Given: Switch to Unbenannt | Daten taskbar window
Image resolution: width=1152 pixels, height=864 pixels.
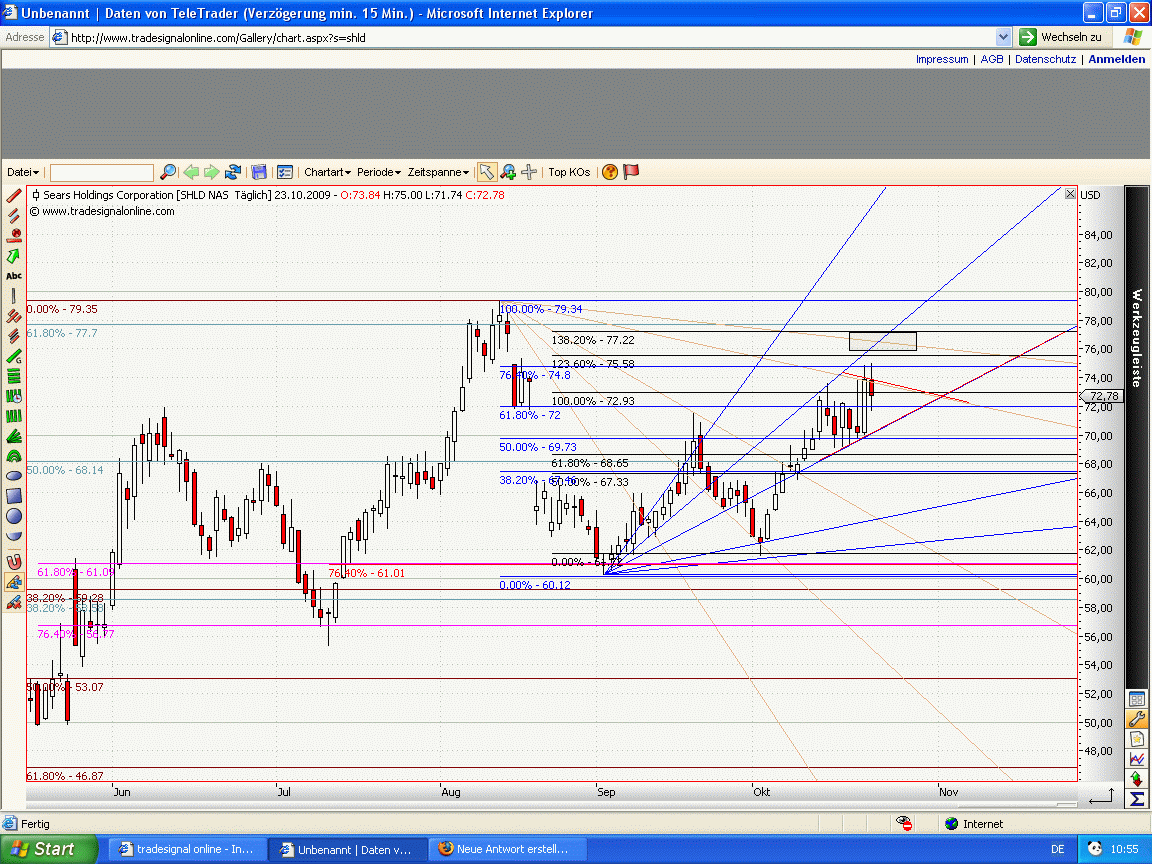Looking at the screenshot, I should (x=346, y=849).
